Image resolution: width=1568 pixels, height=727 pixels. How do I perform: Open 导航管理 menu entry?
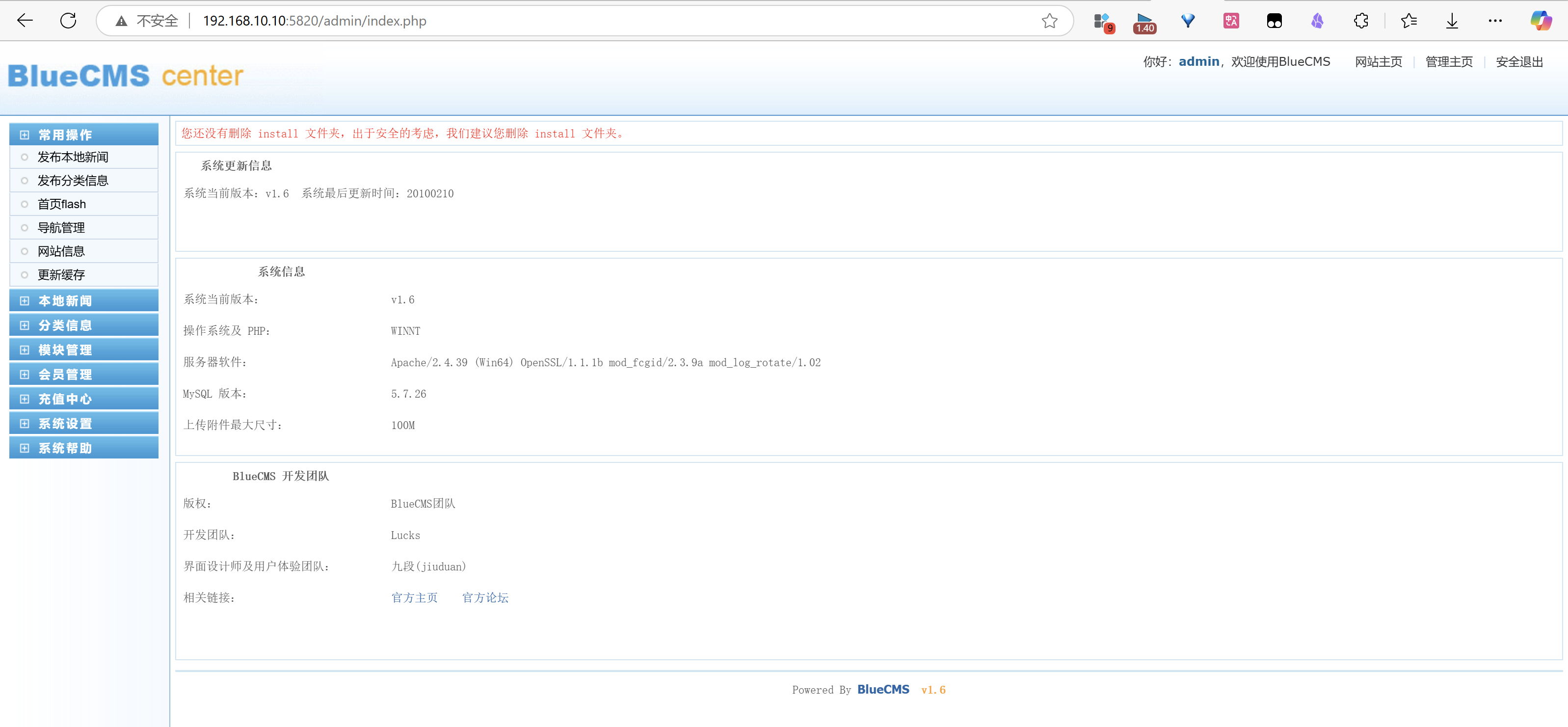click(x=61, y=228)
